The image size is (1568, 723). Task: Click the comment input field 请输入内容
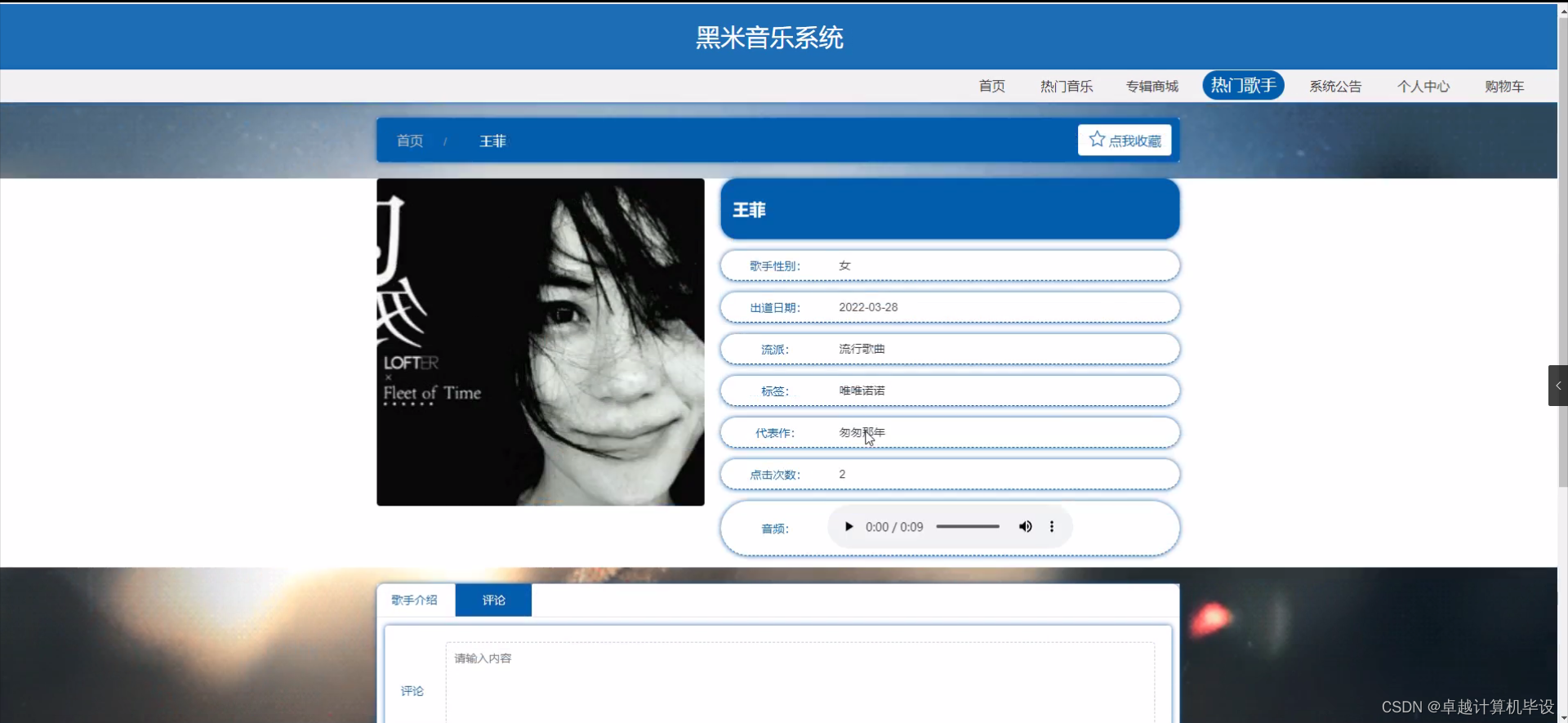800,682
